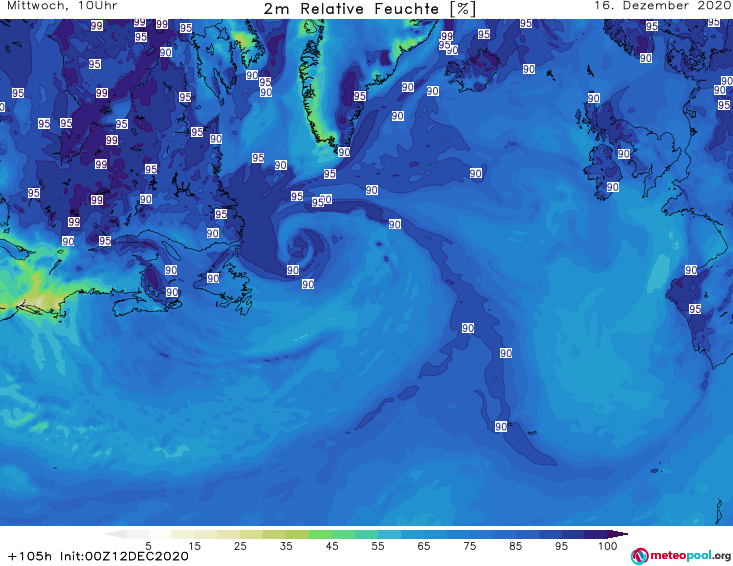The height and width of the screenshot is (566, 733).
Task: Click the '95' humidity label over Iberian Peninsula
Action: 695,309
